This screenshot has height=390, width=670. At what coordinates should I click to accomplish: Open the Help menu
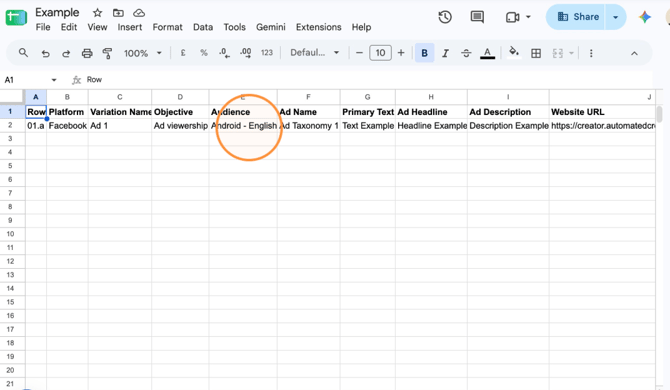click(x=361, y=27)
